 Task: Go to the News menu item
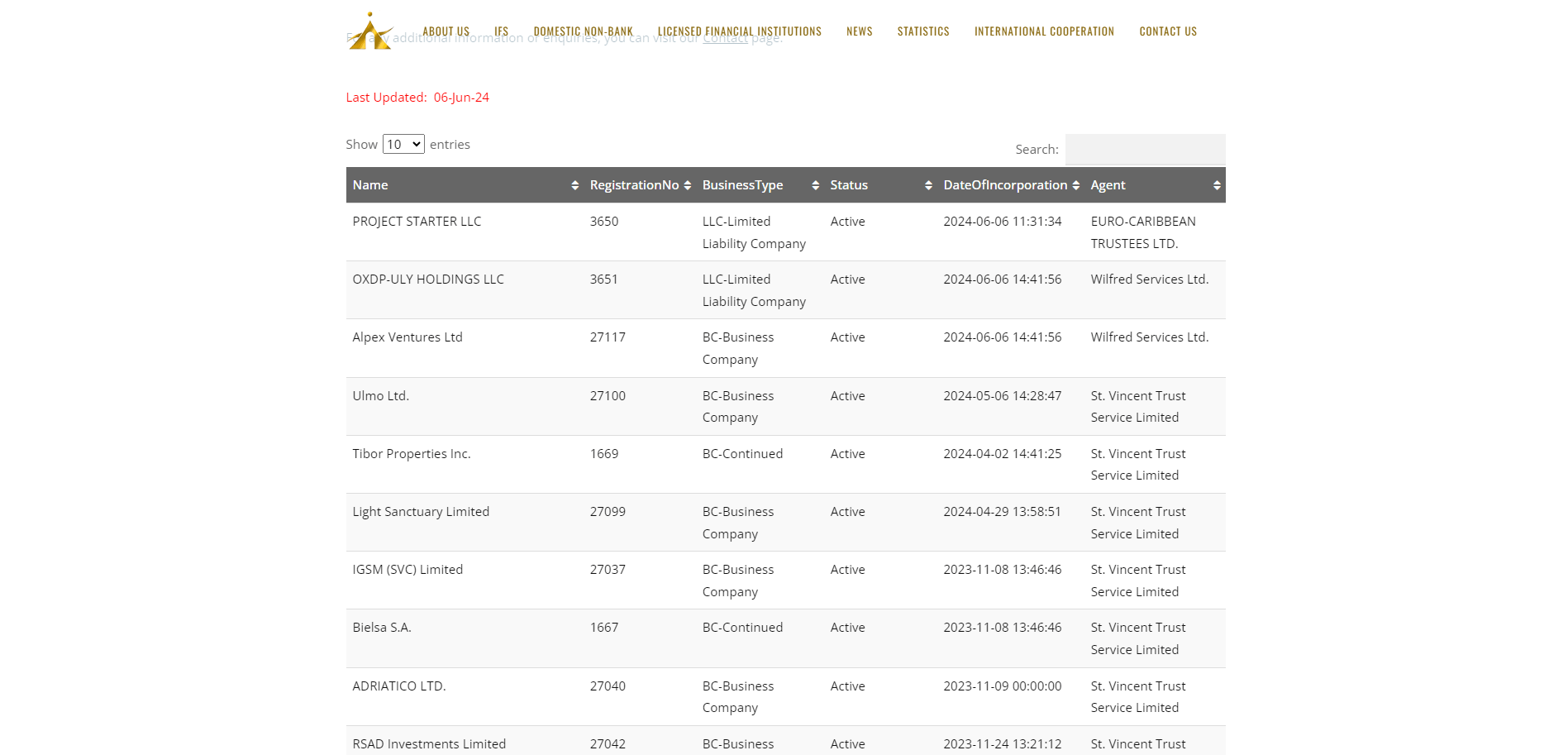click(859, 31)
